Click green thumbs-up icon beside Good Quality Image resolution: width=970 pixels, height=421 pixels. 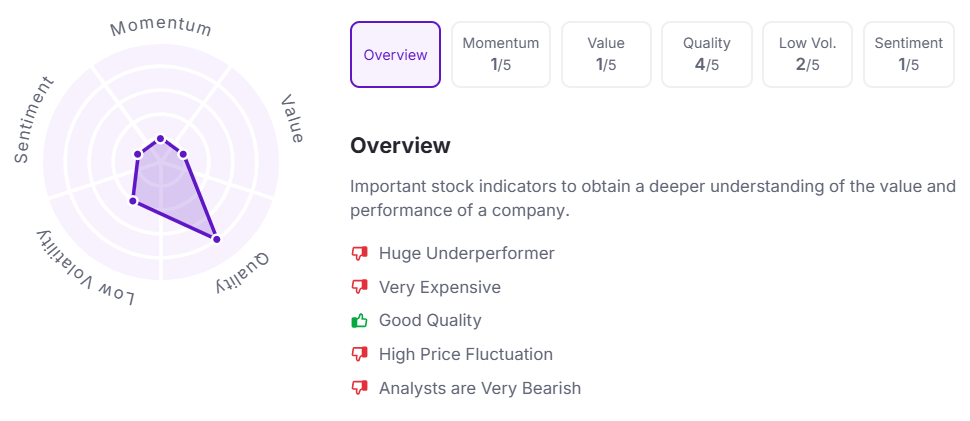tap(360, 321)
